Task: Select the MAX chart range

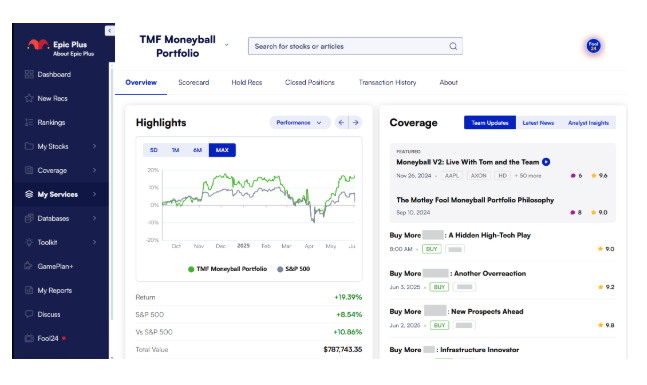Action: 222,150
